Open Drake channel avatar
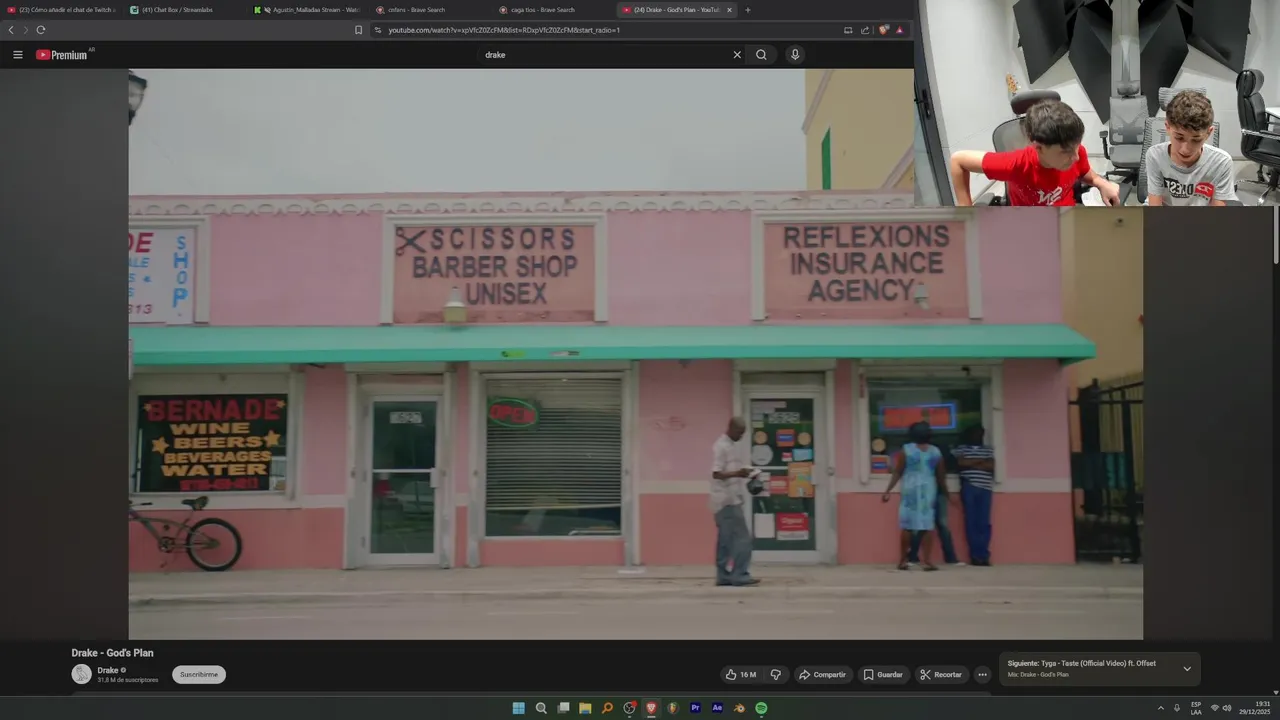 [81, 674]
